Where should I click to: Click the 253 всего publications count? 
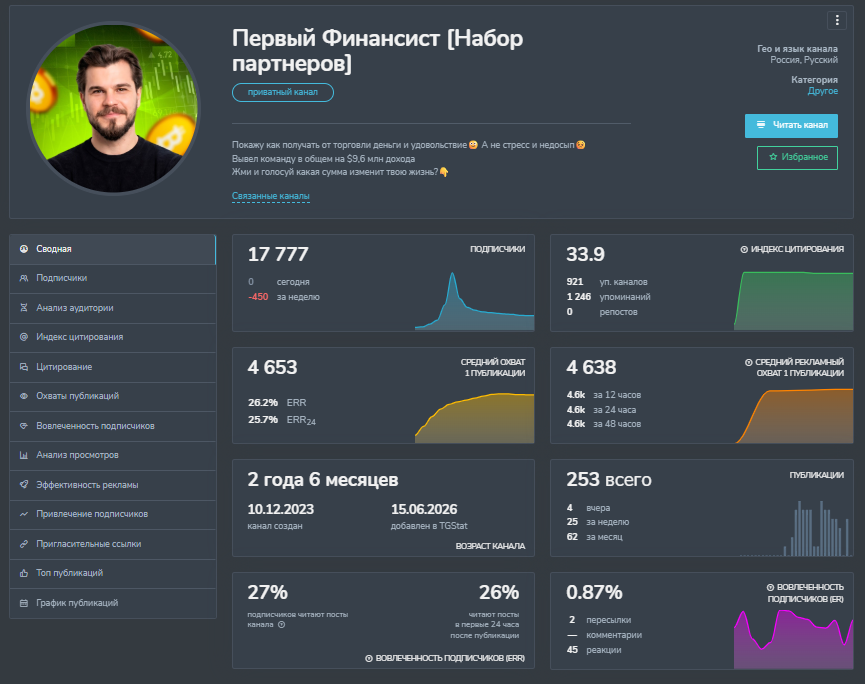[608, 479]
